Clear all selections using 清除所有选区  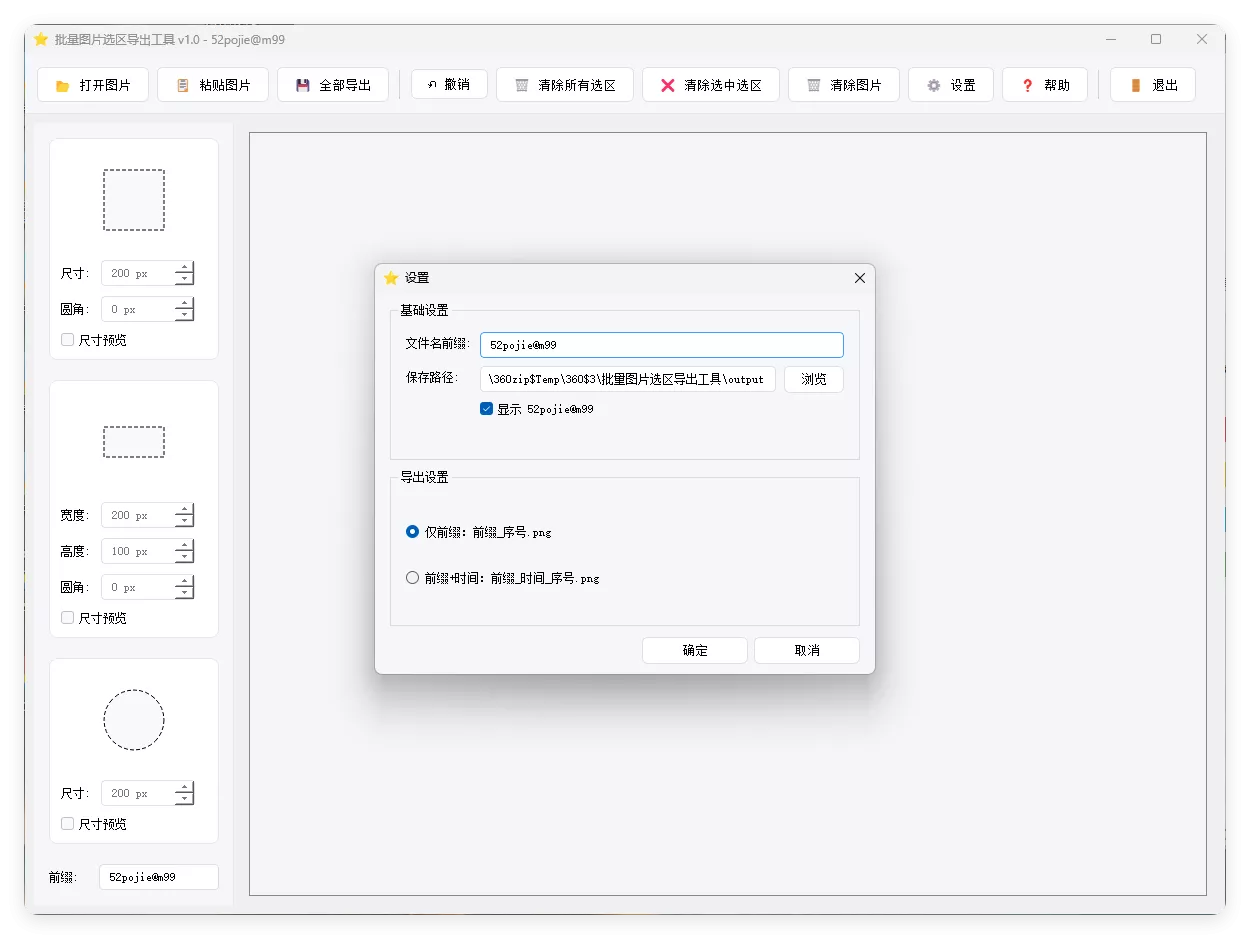564,84
